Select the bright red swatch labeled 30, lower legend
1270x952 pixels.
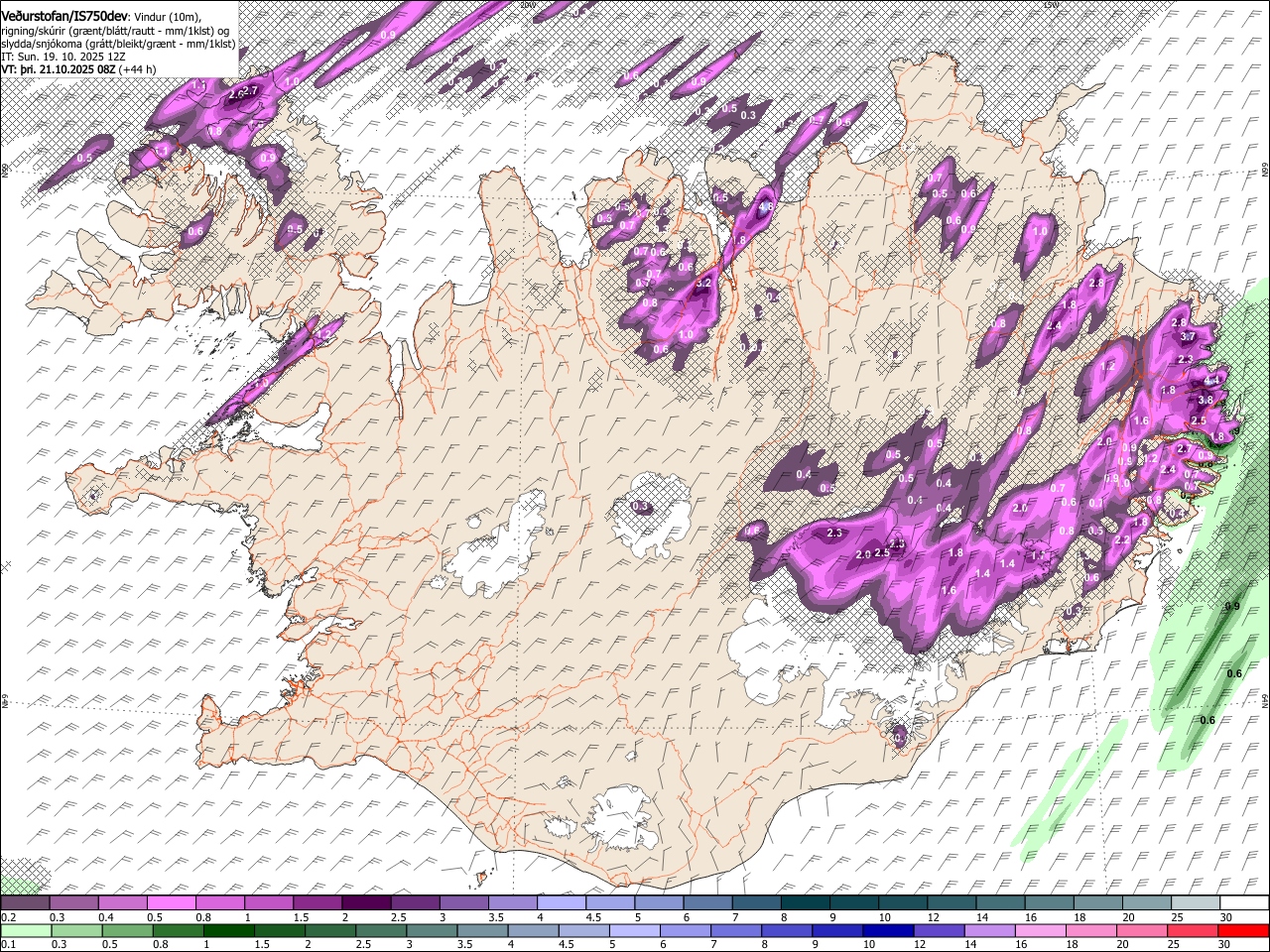[1244, 930]
